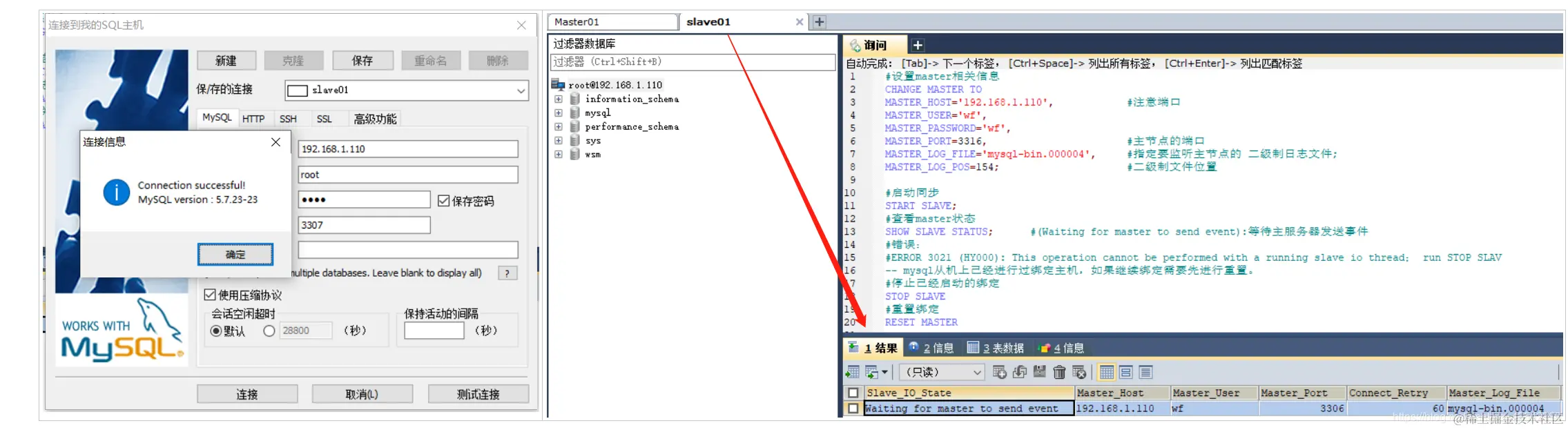Click the blue info icon in connection message
This screenshot has width=1568, height=430.
(x=117, y=193)
